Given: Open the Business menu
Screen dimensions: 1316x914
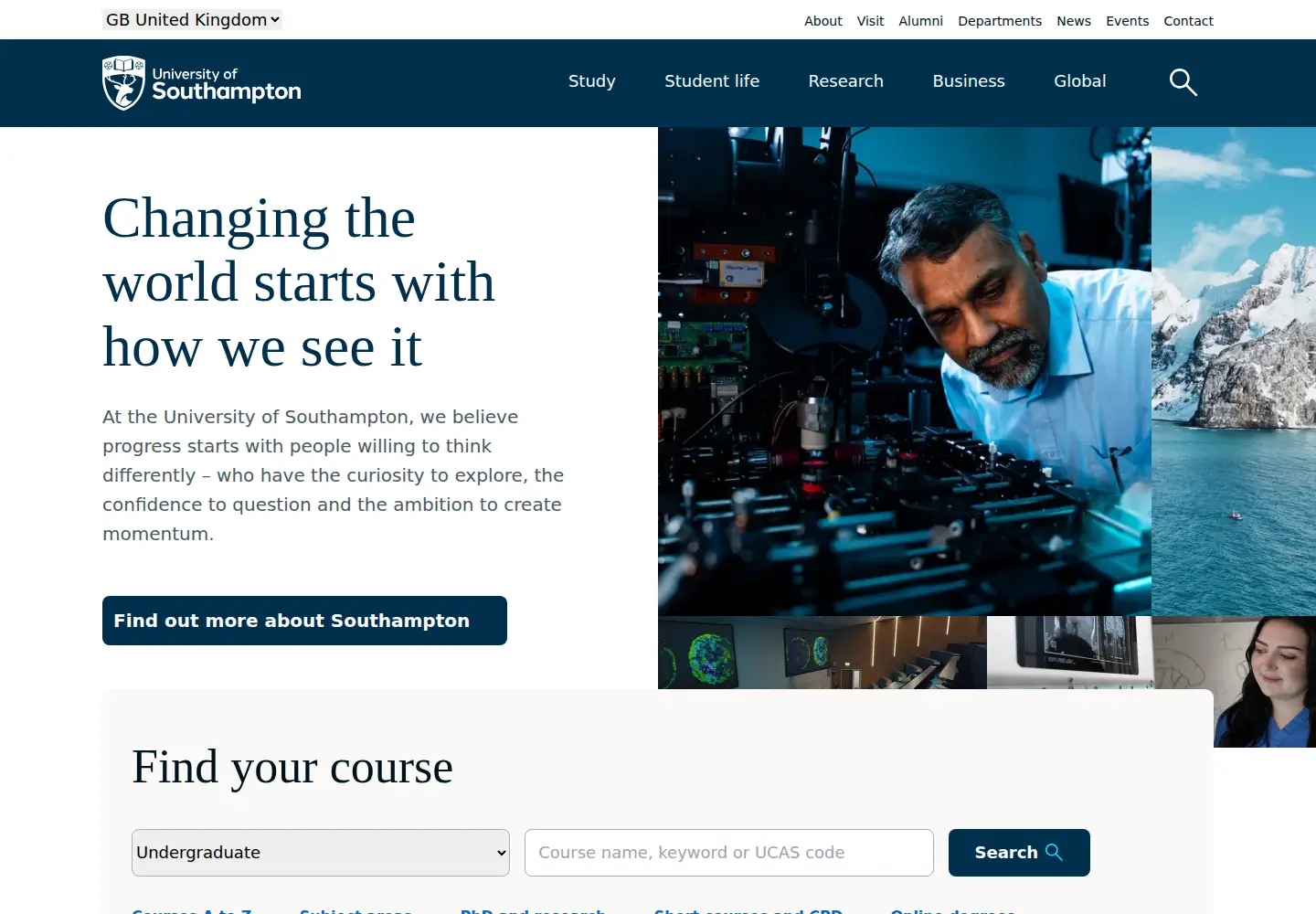Looking at the screenshot, I should click(969, 81).
